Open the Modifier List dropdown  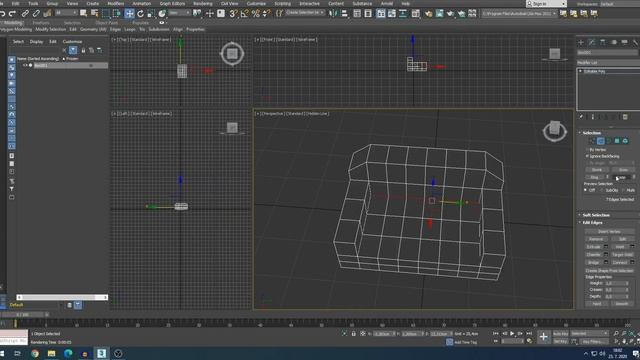[608, 62]
